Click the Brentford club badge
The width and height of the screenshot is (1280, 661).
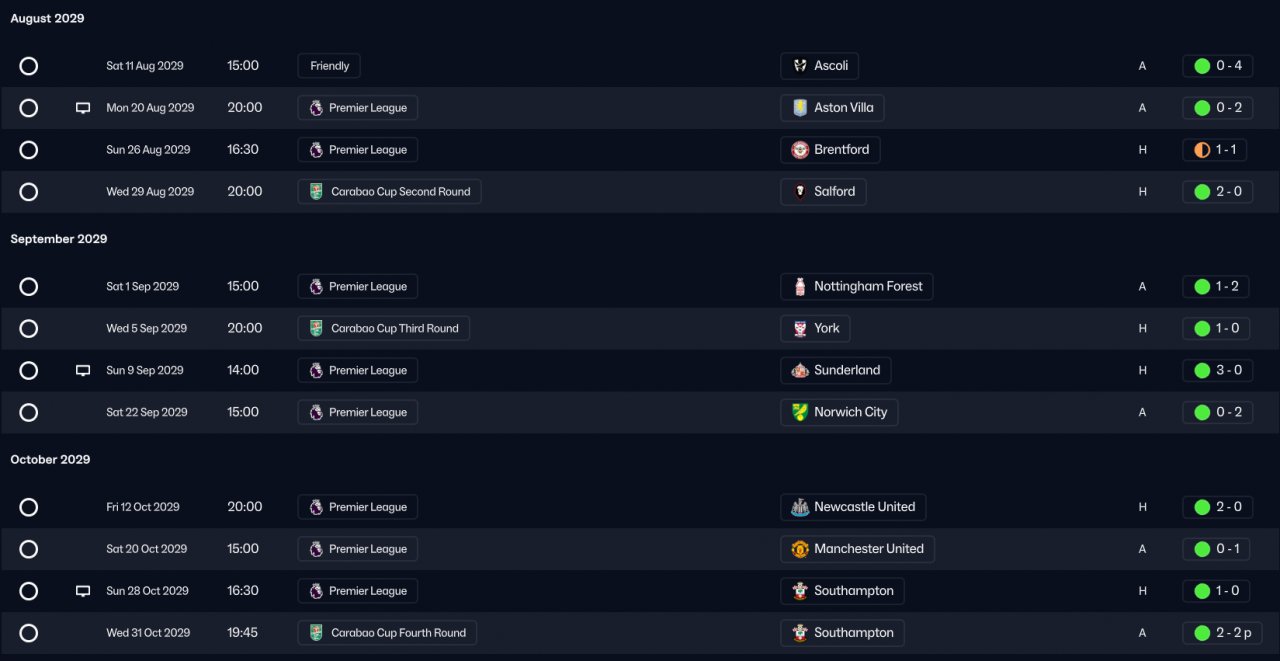[x=800, y=150]
